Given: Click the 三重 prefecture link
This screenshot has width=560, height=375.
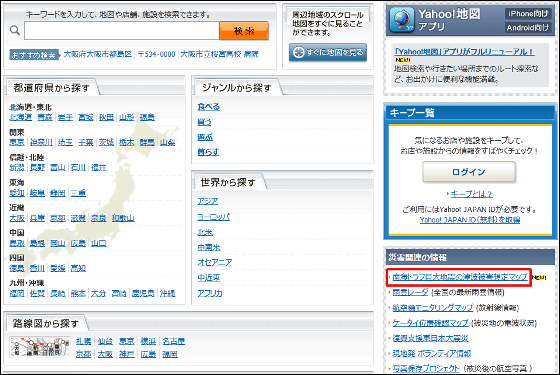Looking at the screenshot, I should pyautogui.click(x=78, y=193).
